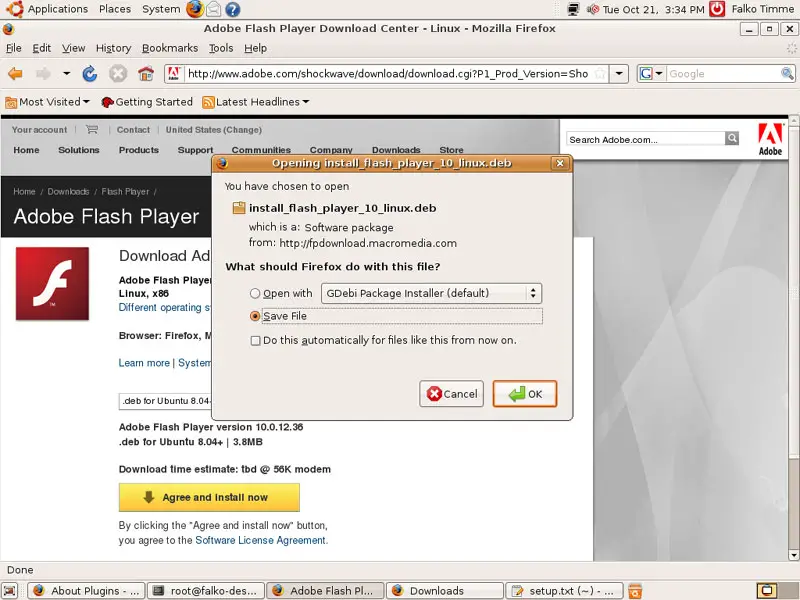The width and height of the screenshot is (800, 600).
Task: Click the stop loading button
Action: [x=118, y=74]
